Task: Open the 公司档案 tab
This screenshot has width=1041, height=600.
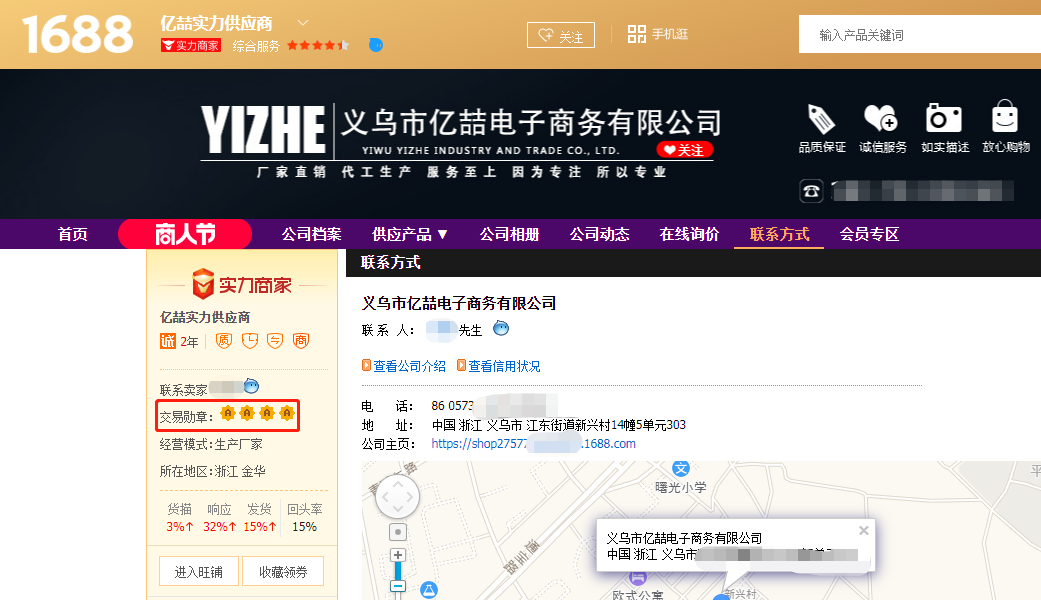Action: 311,234
